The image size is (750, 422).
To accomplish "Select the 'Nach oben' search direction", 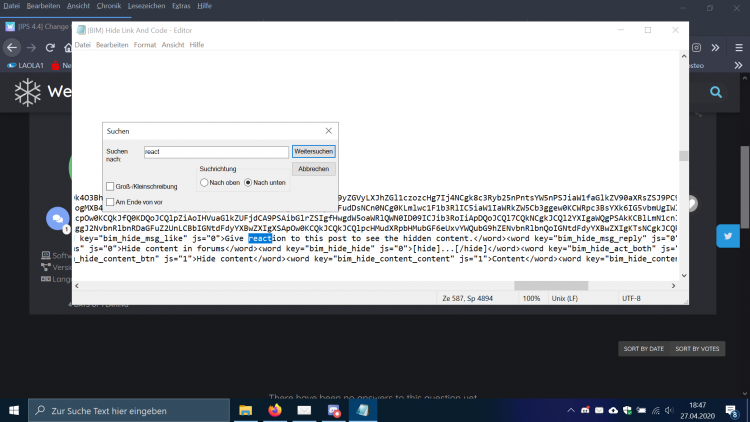I will (x=204, y=183).
